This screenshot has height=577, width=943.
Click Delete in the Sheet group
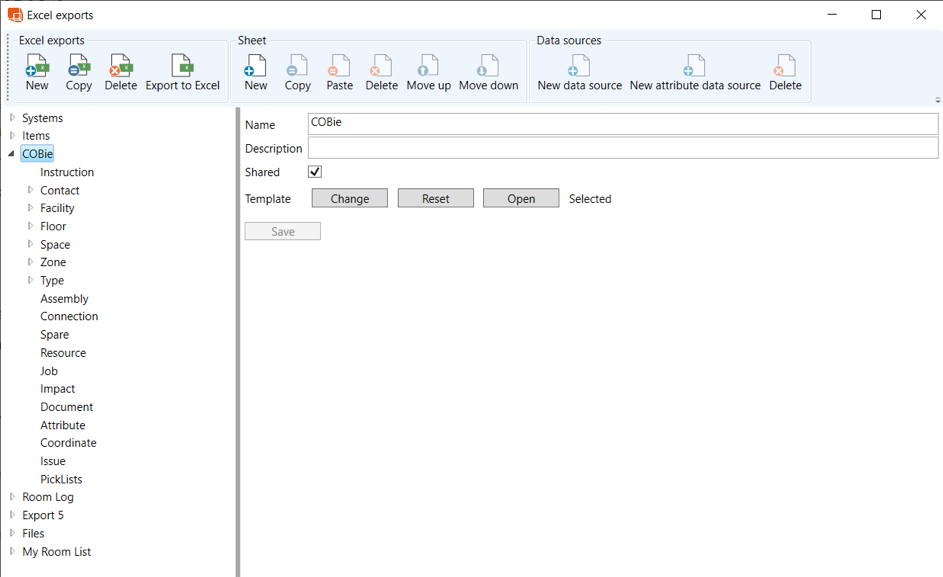(x=382, y=72)
